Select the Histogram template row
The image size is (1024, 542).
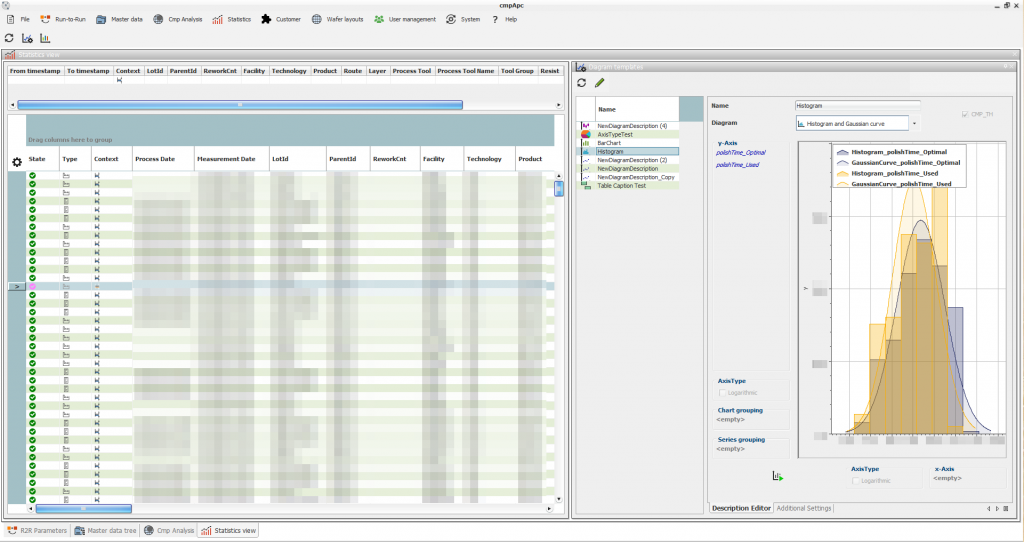[629, 151]
